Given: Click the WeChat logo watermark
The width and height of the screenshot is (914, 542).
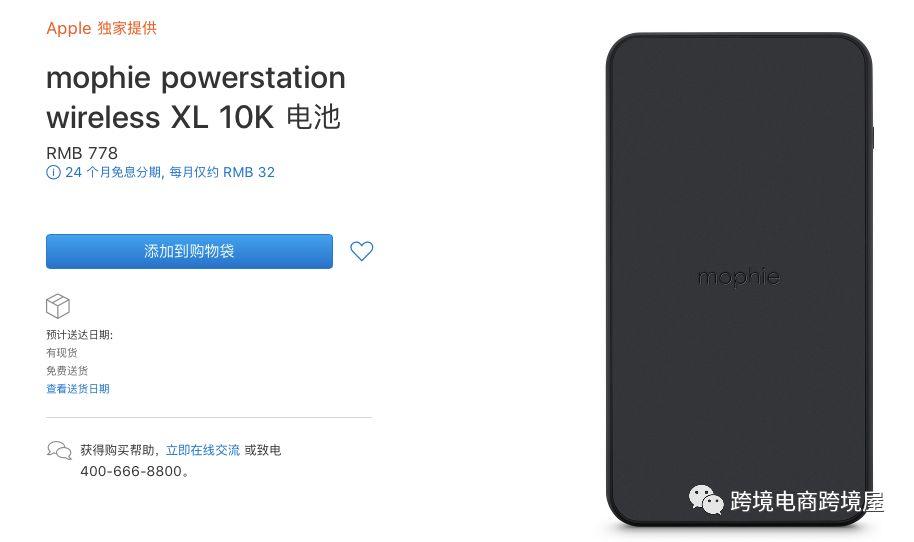Looking at the screenshot, I should tap(706, 500).
